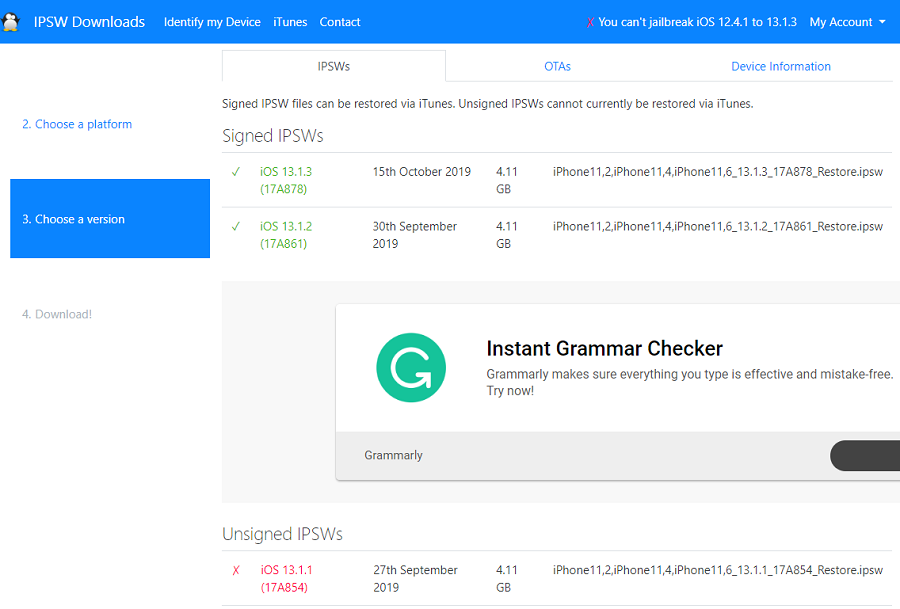Click the 4. Download! step
The height and width of the screenshot is (609, 900).
[x=57, y=314]
